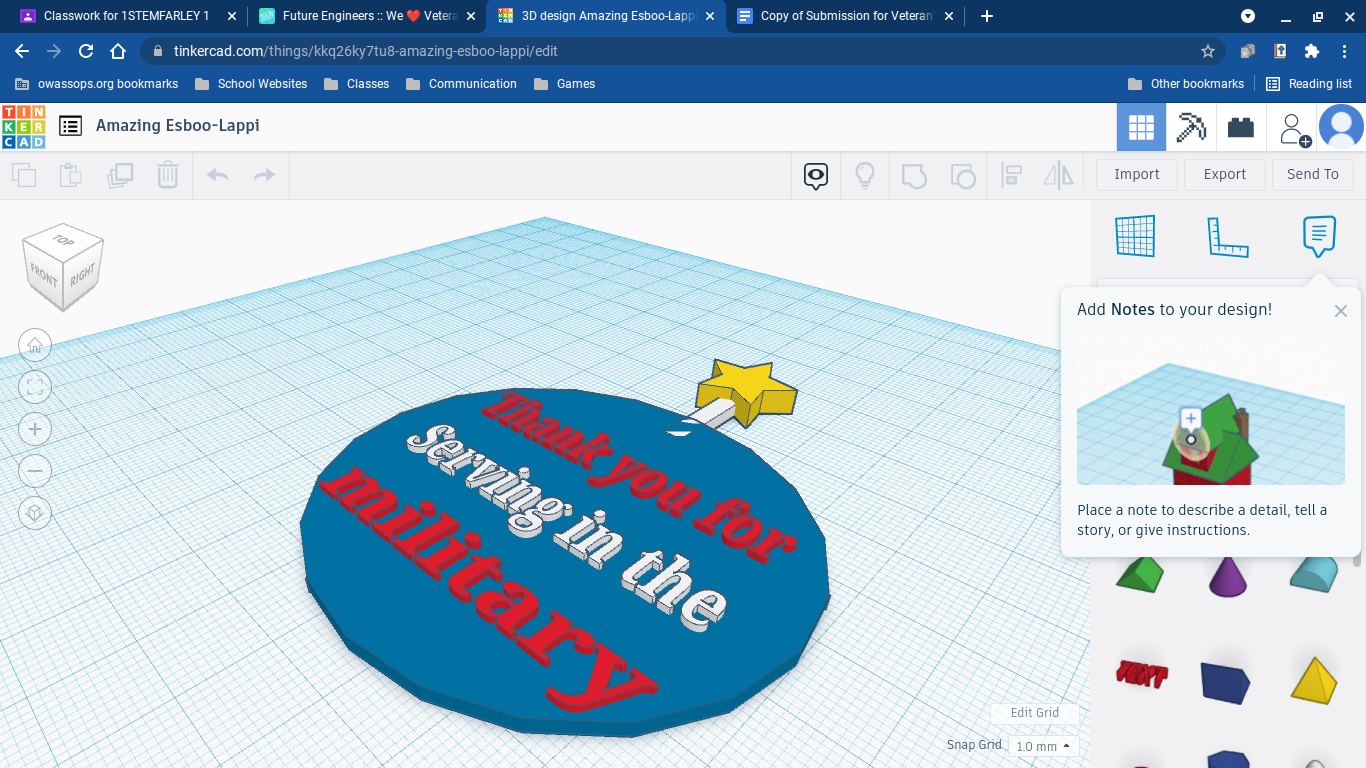The height and width of the screenshot is (768, 1366).
Task: Open the Bricks mode icon
Action: pyautogui.click(x=1241, y=127)
